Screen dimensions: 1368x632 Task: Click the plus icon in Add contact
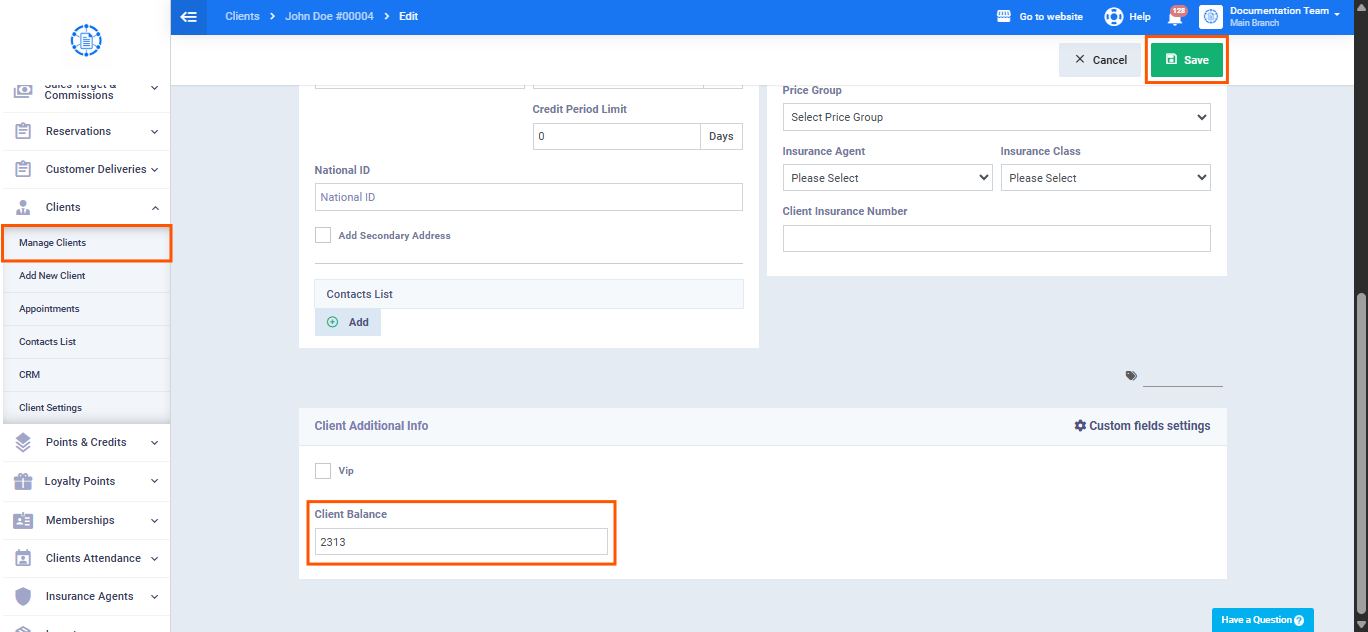(333, 322)
